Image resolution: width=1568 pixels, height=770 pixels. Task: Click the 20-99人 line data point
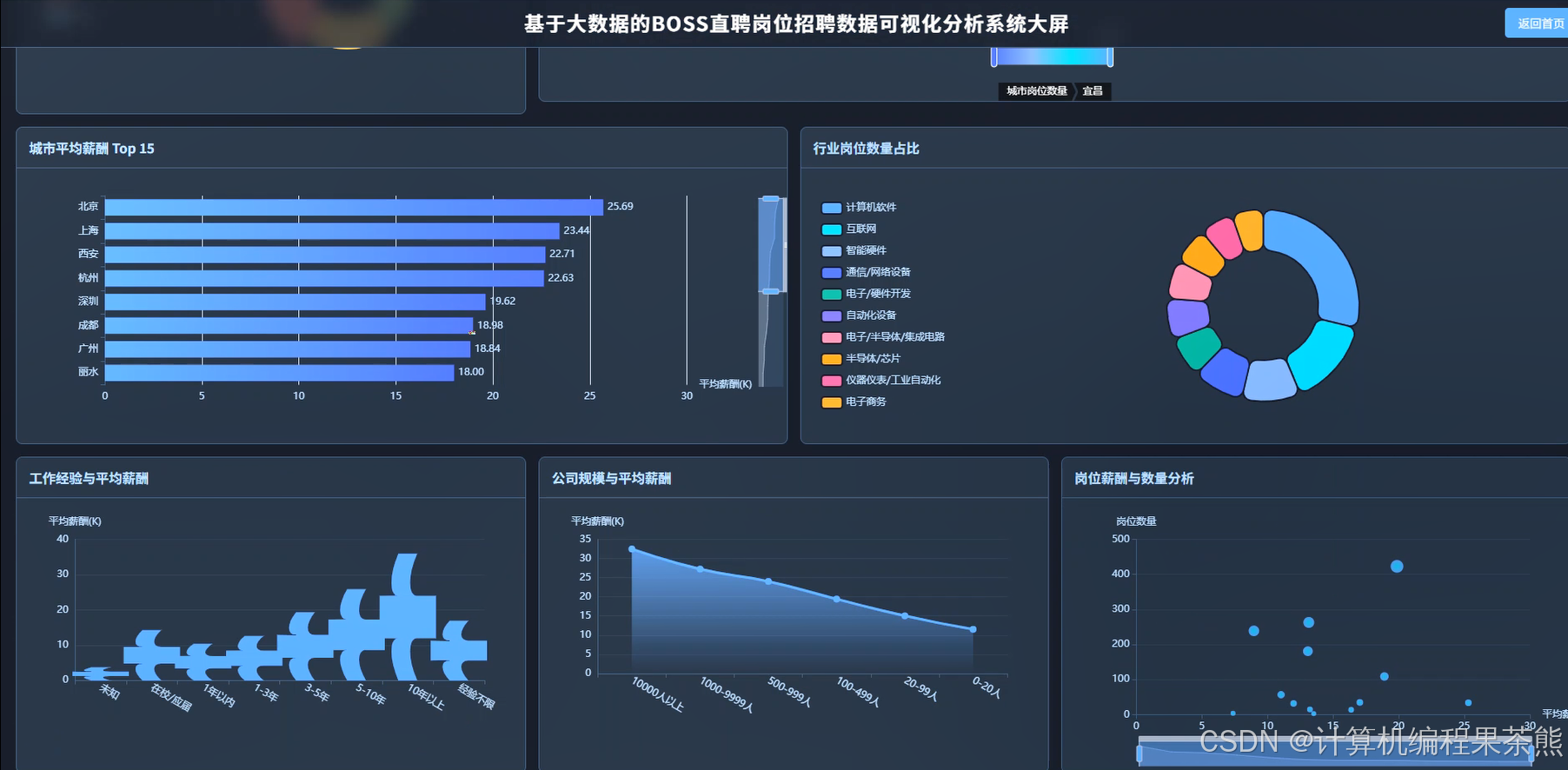(905, 616)
